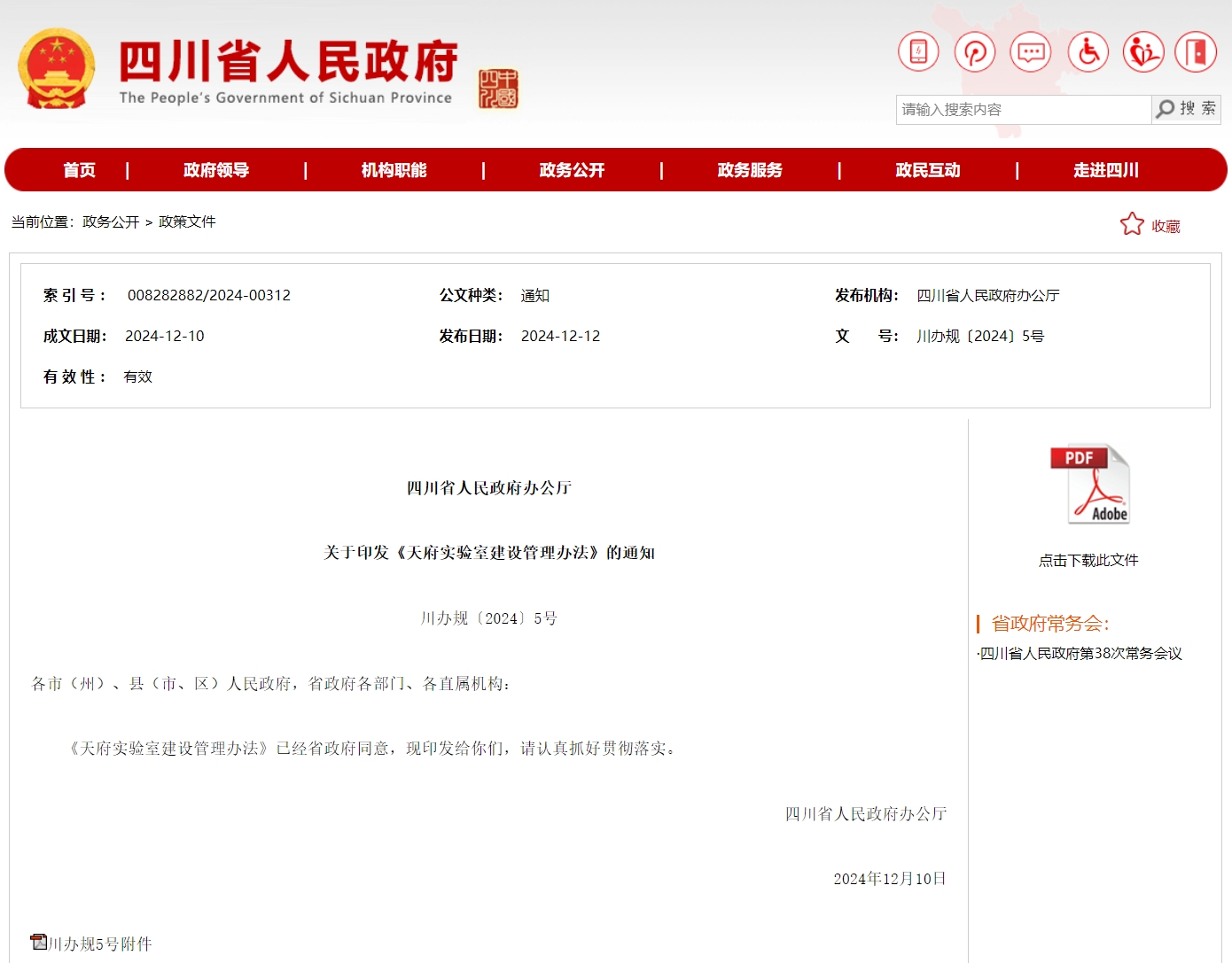Click the door login icon
The height and width of the screenshot is (963, 1232).
tap(1196, 52)
